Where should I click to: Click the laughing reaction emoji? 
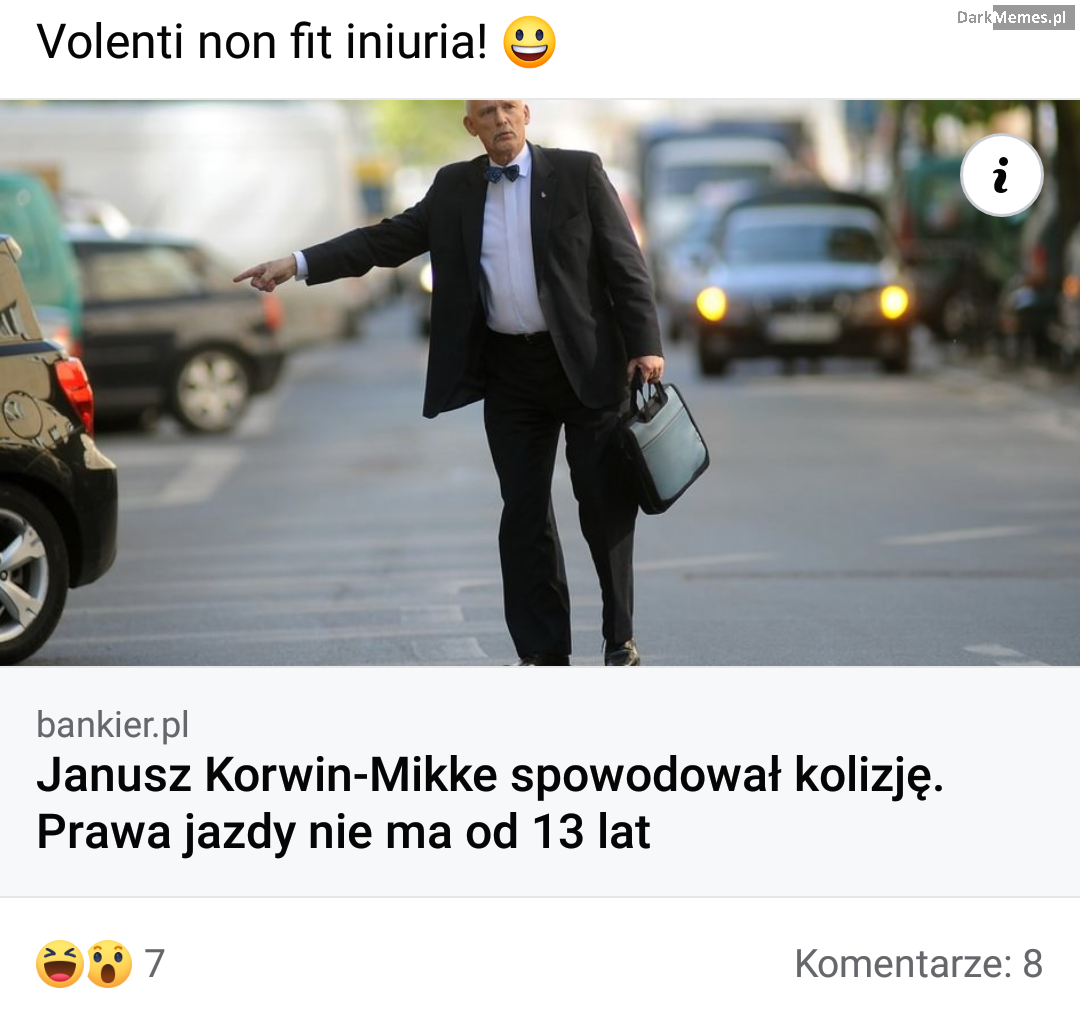pos(60,963)
